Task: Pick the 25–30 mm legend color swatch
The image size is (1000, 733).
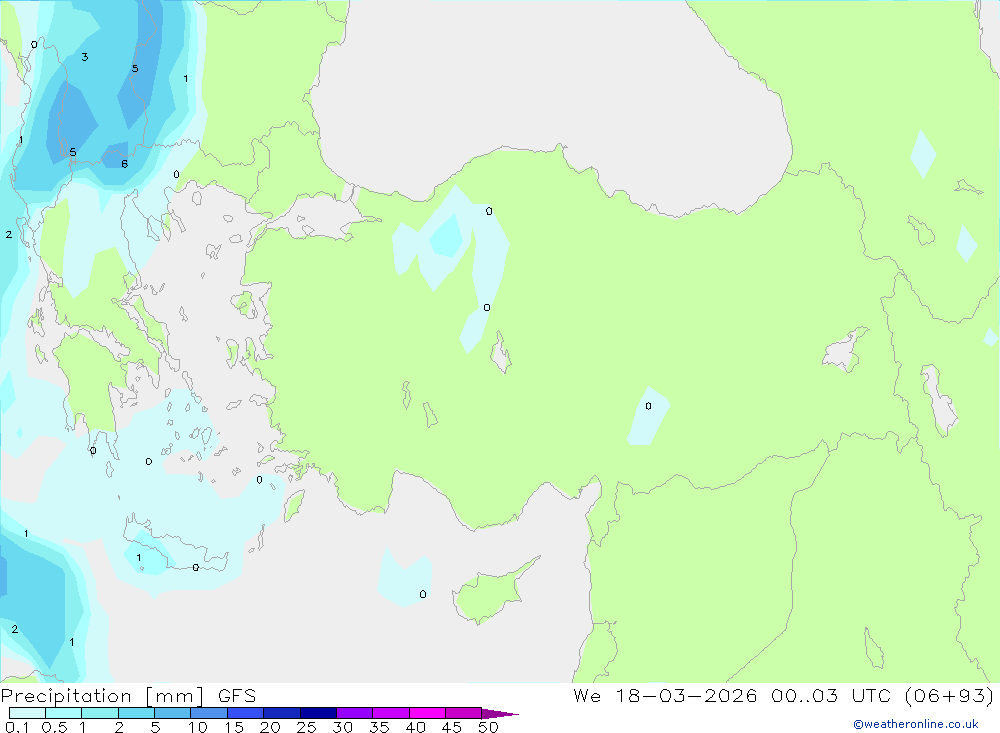Action: coord(318,713)
